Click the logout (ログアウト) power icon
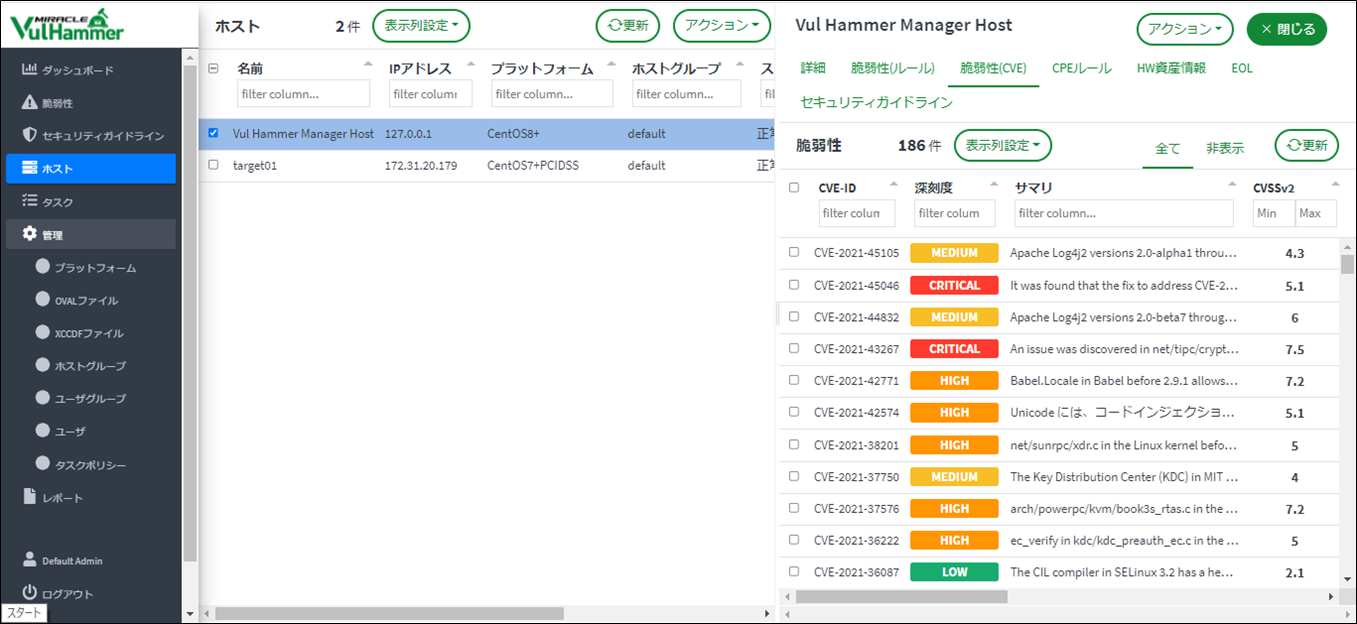 tap(30, 593)
